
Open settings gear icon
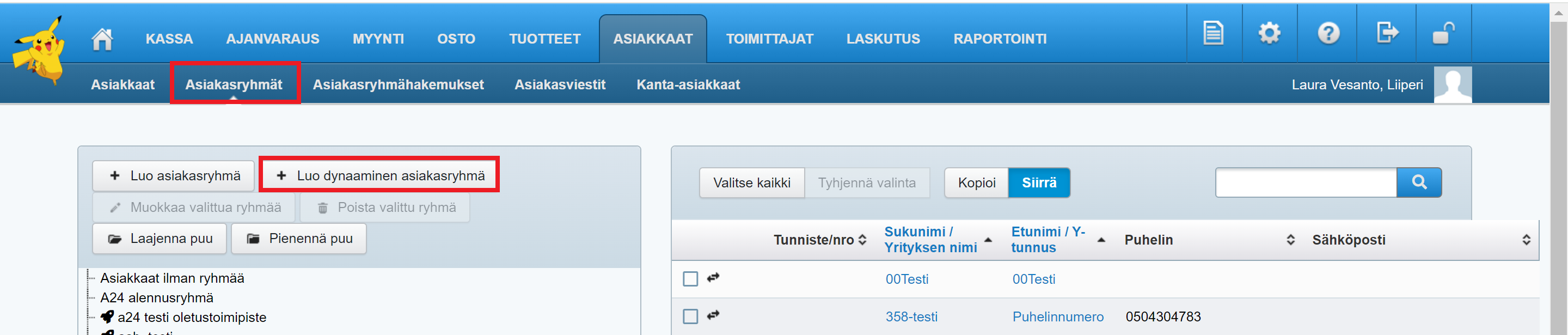(1269, 34)
